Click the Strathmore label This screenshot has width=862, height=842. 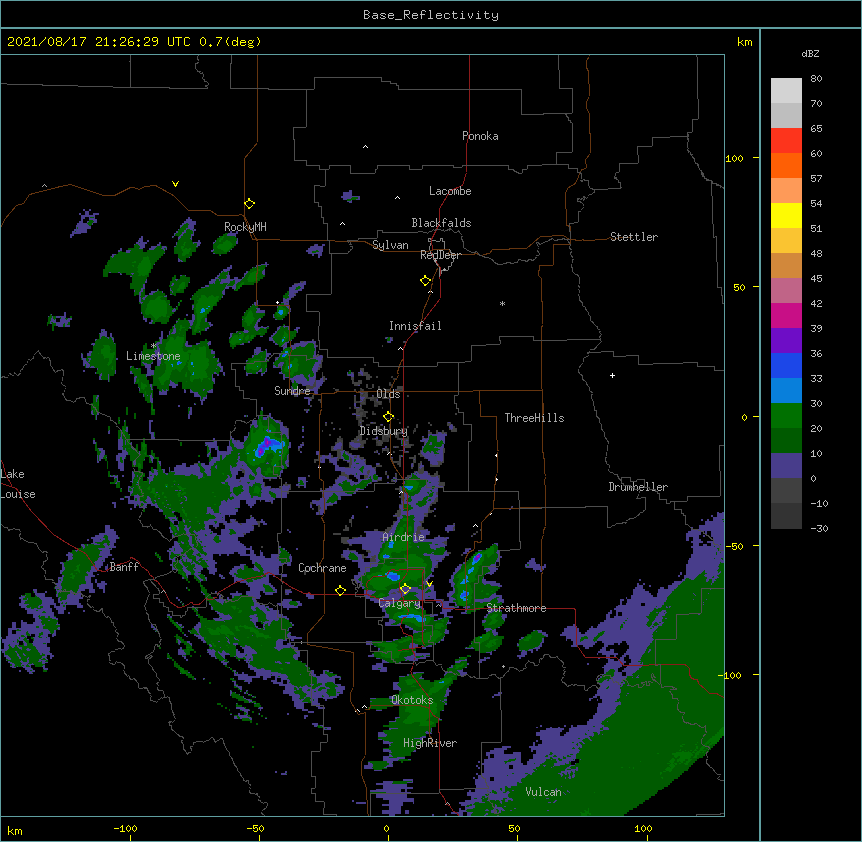[516, 608]
